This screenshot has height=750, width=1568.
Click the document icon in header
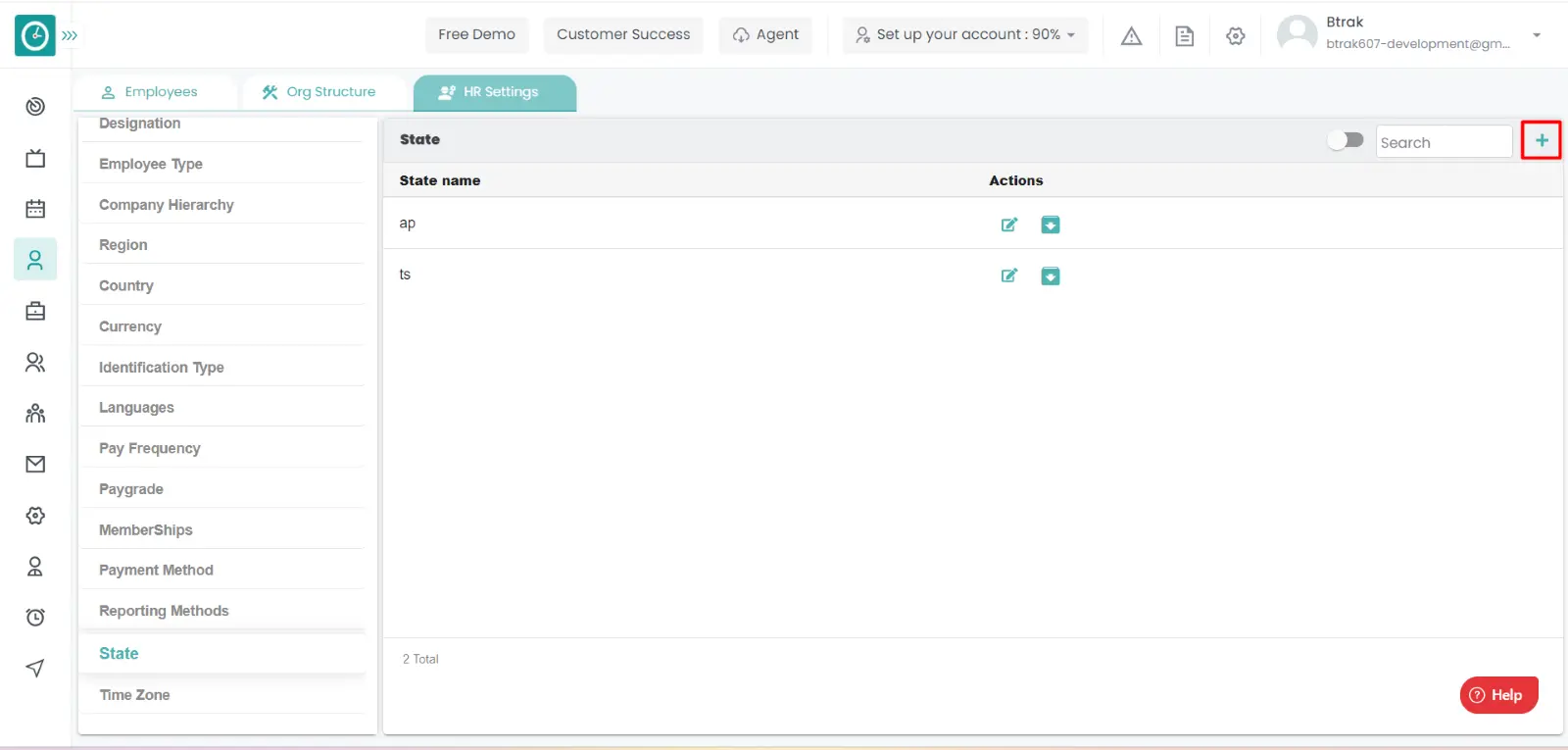coord(1184,36)
